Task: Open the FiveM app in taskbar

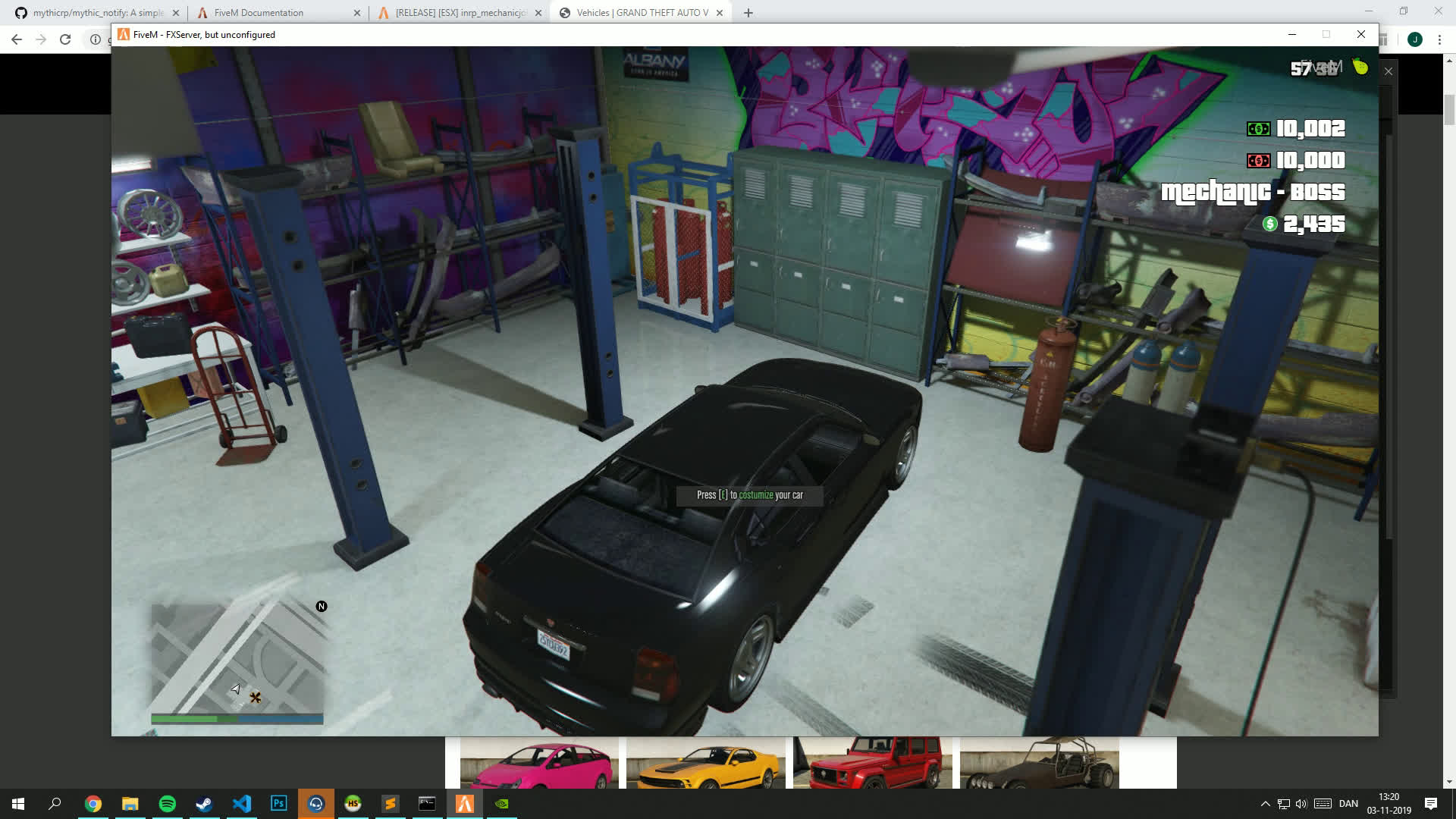Action: pyautogui.click(x=464, y=804)
